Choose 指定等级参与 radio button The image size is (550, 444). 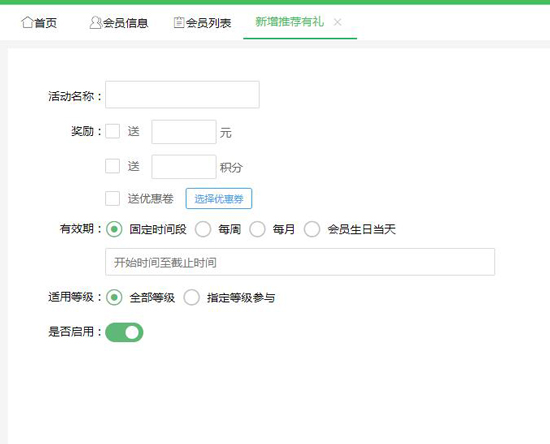point(192,297)
